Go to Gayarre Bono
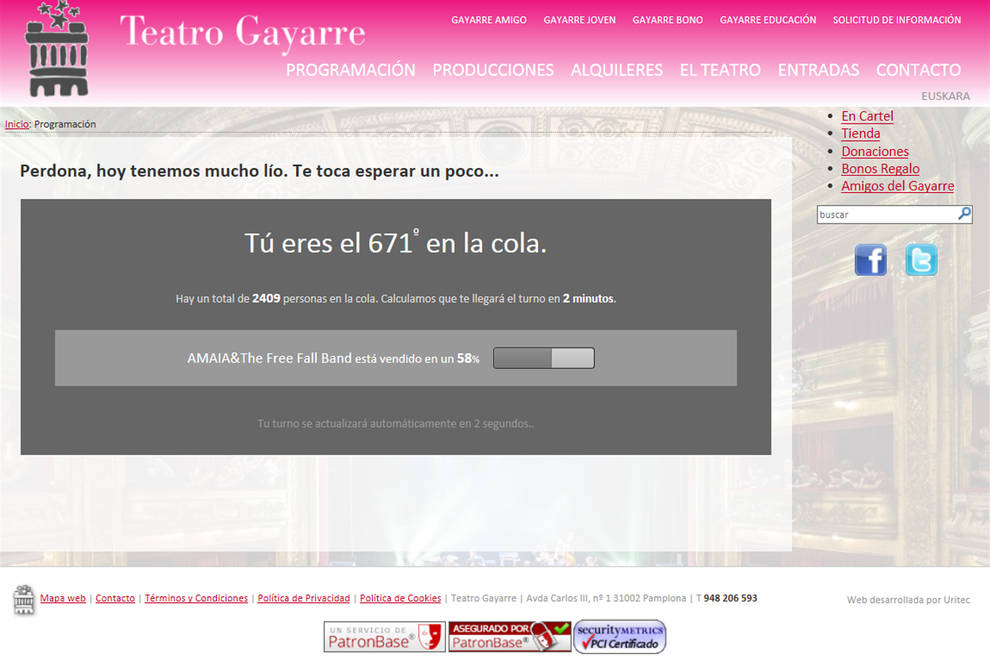The height and width of the screenshot is (663, 990). (x=667, y=20)
